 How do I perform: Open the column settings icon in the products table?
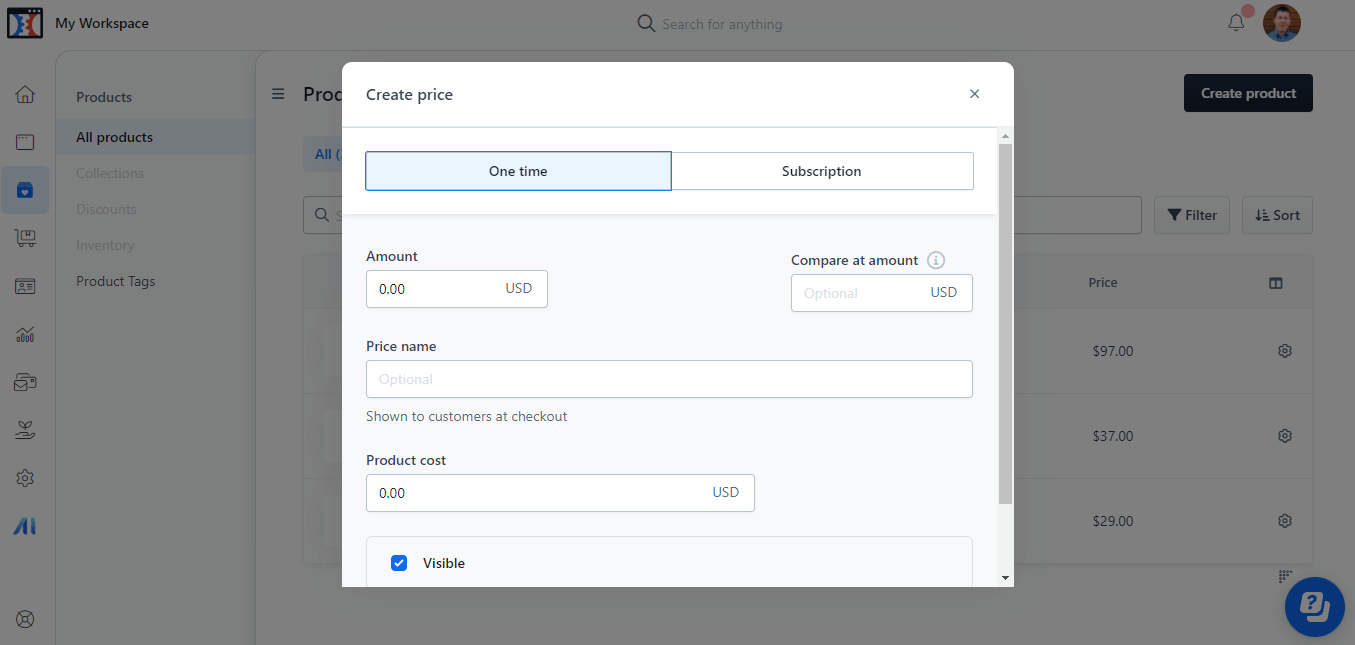coord(1276,283)
